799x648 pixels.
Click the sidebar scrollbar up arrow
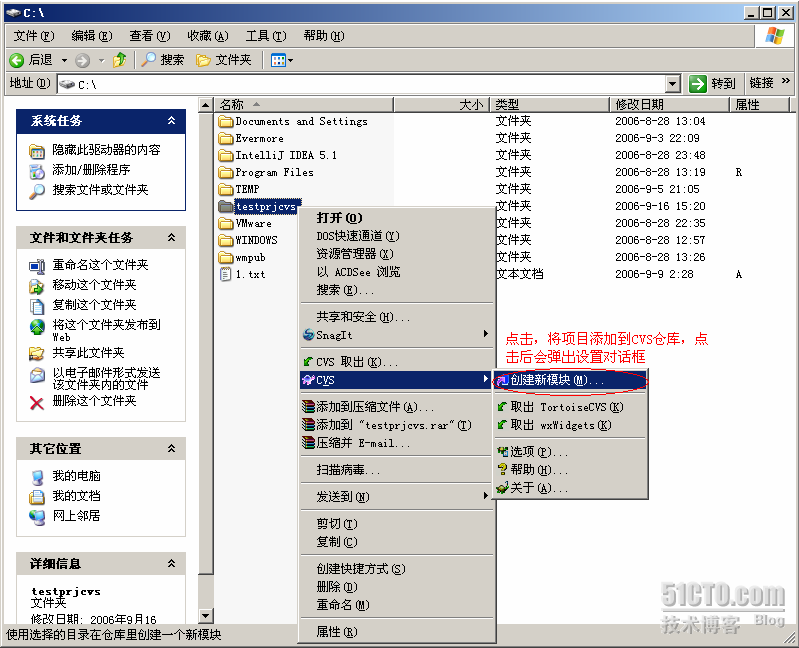click(205, 105)
